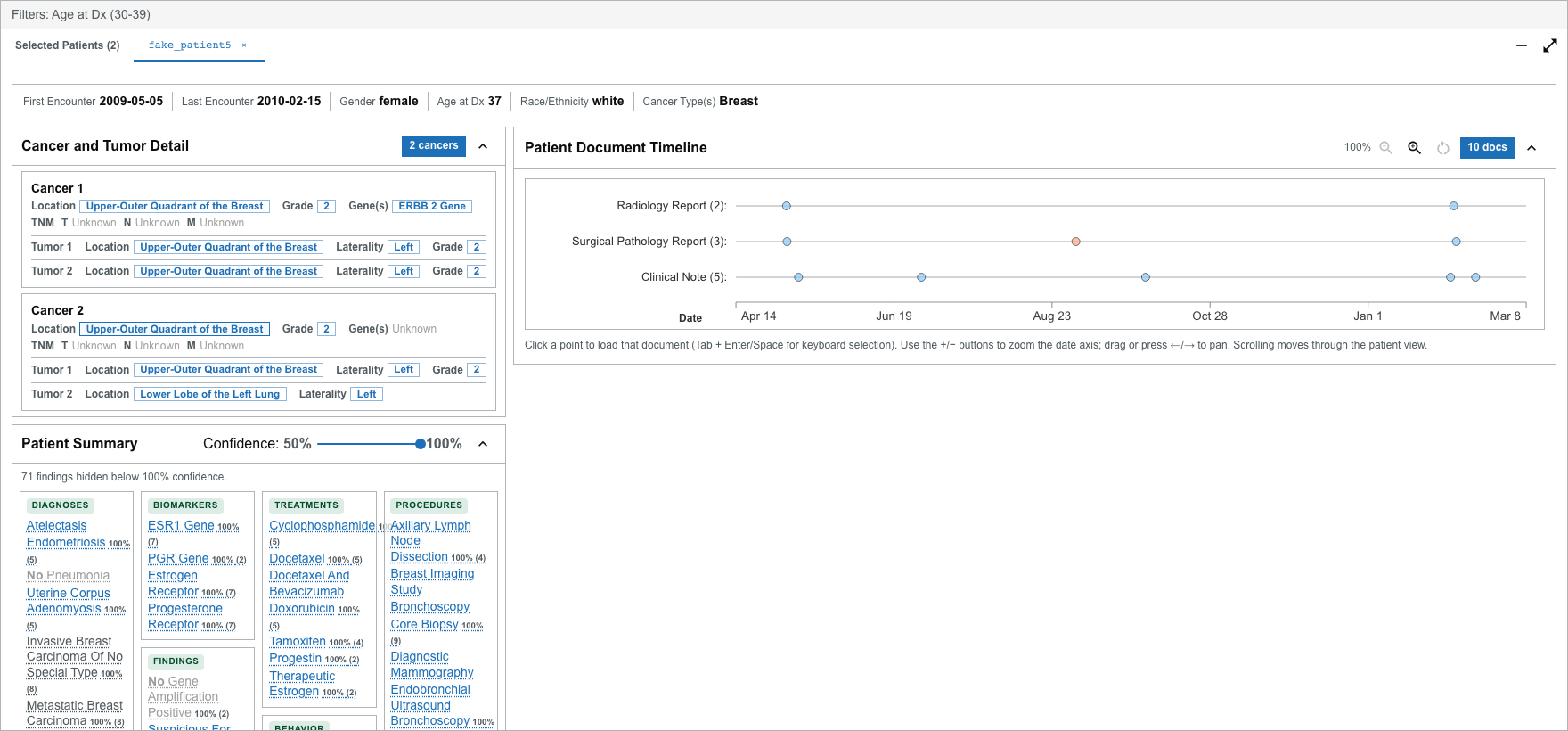This screenshot has width=1568, height=731.
Task: Select the first Clinical Note timeline point
Action: (x=799, y=277)
